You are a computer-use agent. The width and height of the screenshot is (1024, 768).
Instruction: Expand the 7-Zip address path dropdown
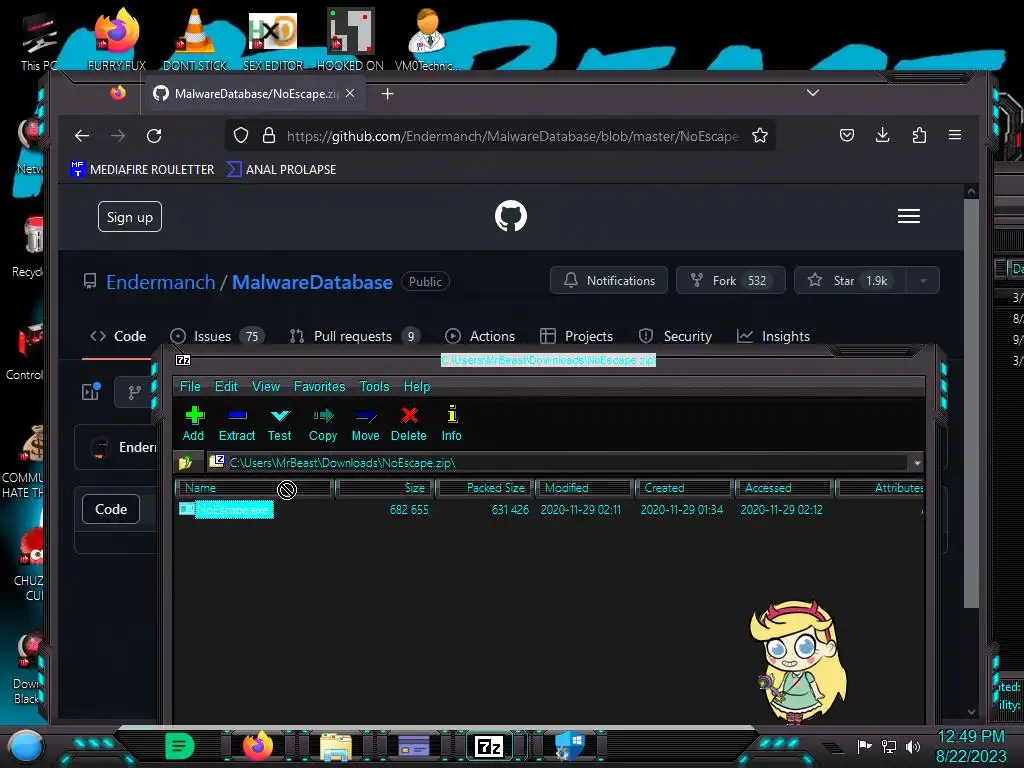point(917,463)
